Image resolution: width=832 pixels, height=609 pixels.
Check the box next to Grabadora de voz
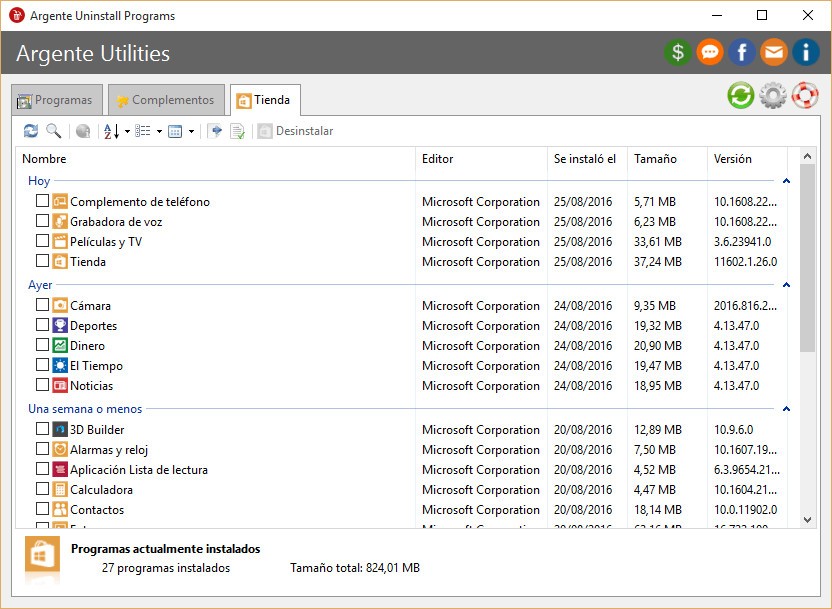[x=42, y=221]
